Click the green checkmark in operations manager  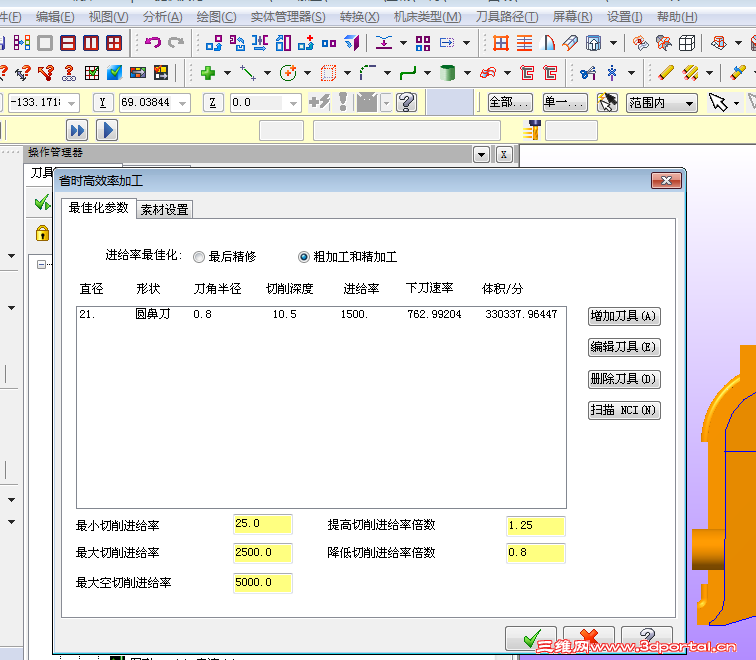point(42,202)
